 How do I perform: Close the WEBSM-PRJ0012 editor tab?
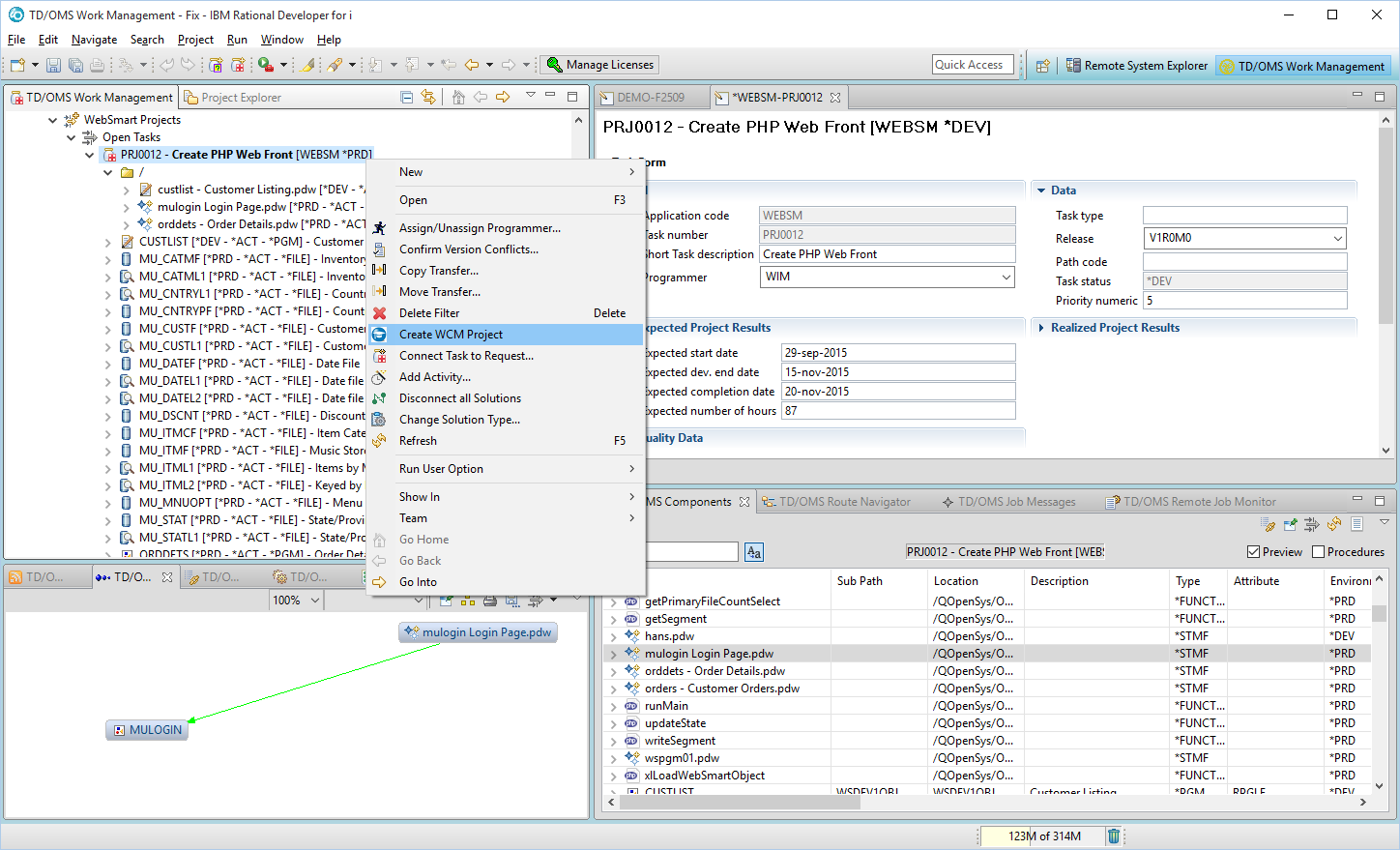(835, 97)
